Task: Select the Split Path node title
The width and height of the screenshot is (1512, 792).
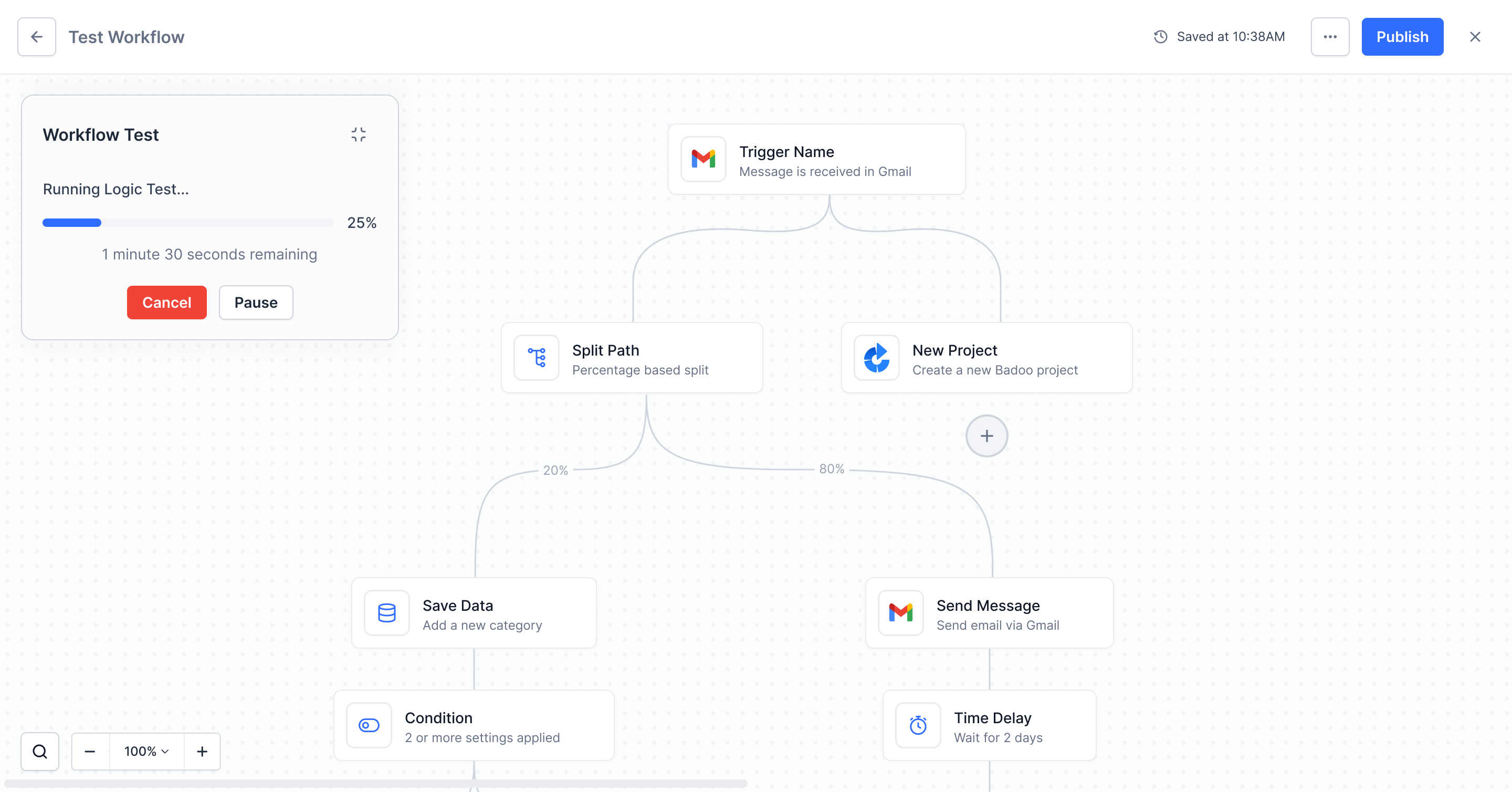Action: point(605,350)
